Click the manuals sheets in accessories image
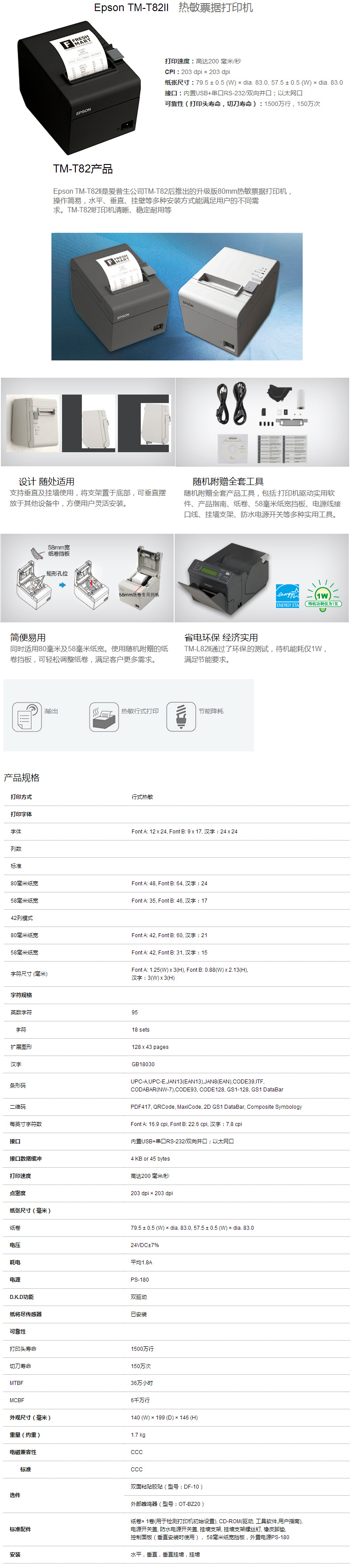The width and height of the screenshot is (351, 1568). [282, 449]
